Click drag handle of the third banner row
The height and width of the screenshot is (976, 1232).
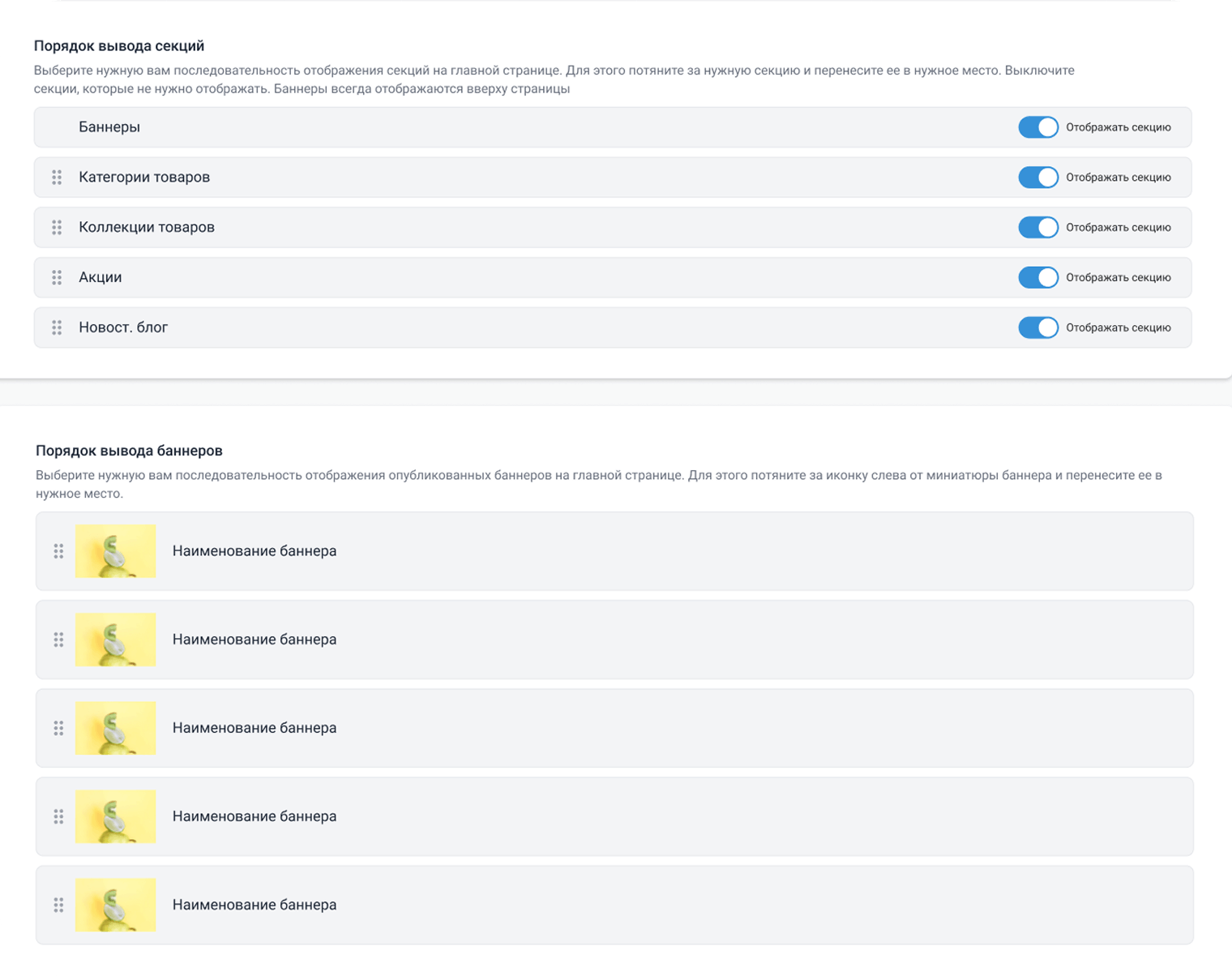click(x=58, y=728)
